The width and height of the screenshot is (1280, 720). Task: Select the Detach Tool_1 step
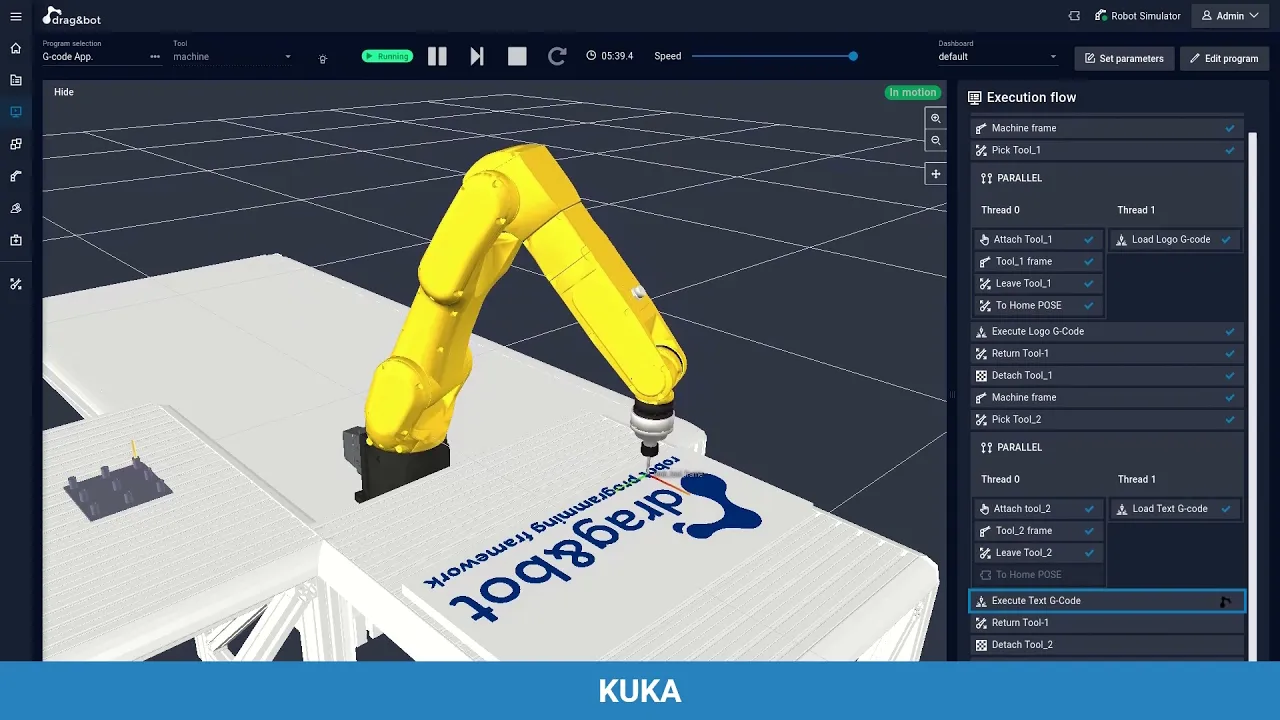click(x=1107, y=375)
